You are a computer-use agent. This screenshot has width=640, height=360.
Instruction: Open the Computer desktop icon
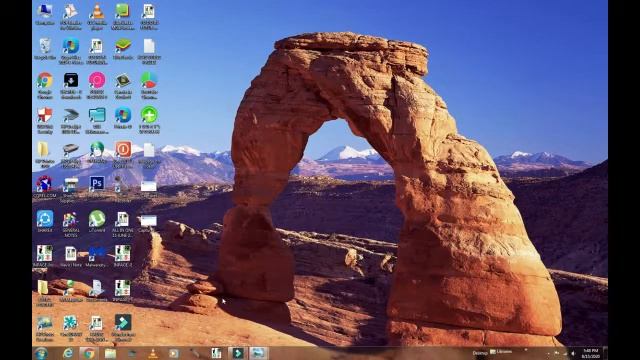point(44,15)
